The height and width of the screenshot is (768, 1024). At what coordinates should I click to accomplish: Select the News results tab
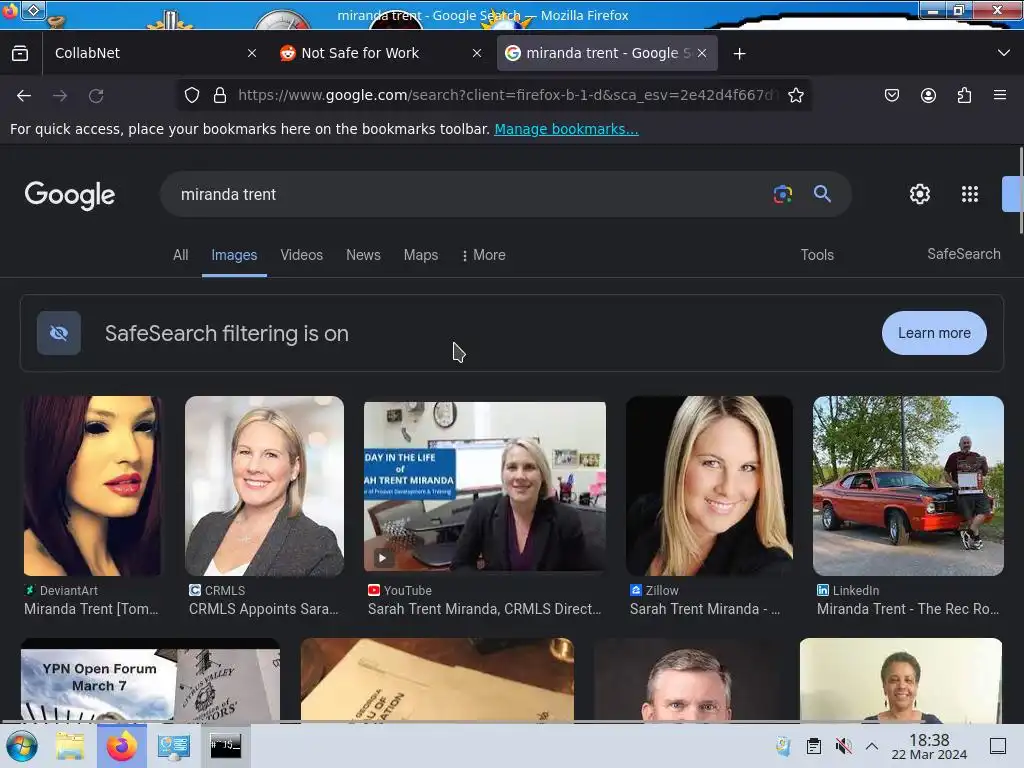(x=363, y=255)
